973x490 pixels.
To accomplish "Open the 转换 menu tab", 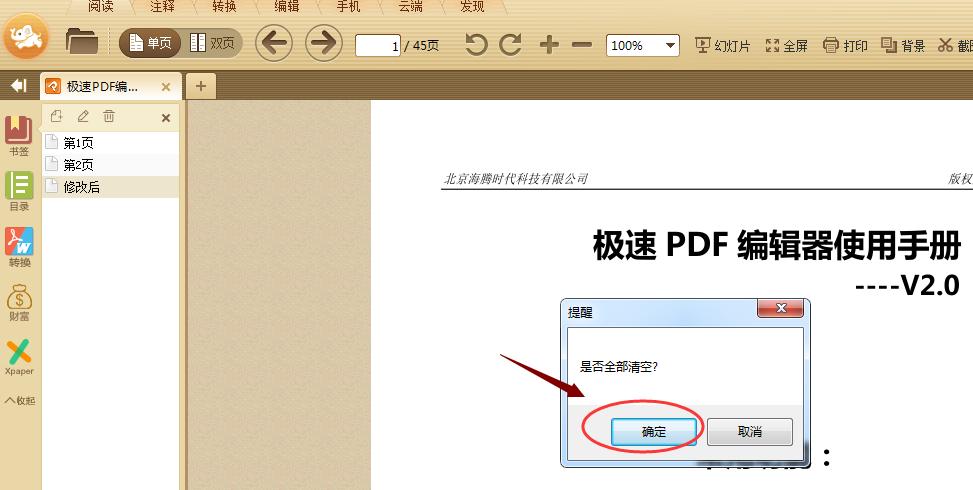I will click(x=225, y=7).
